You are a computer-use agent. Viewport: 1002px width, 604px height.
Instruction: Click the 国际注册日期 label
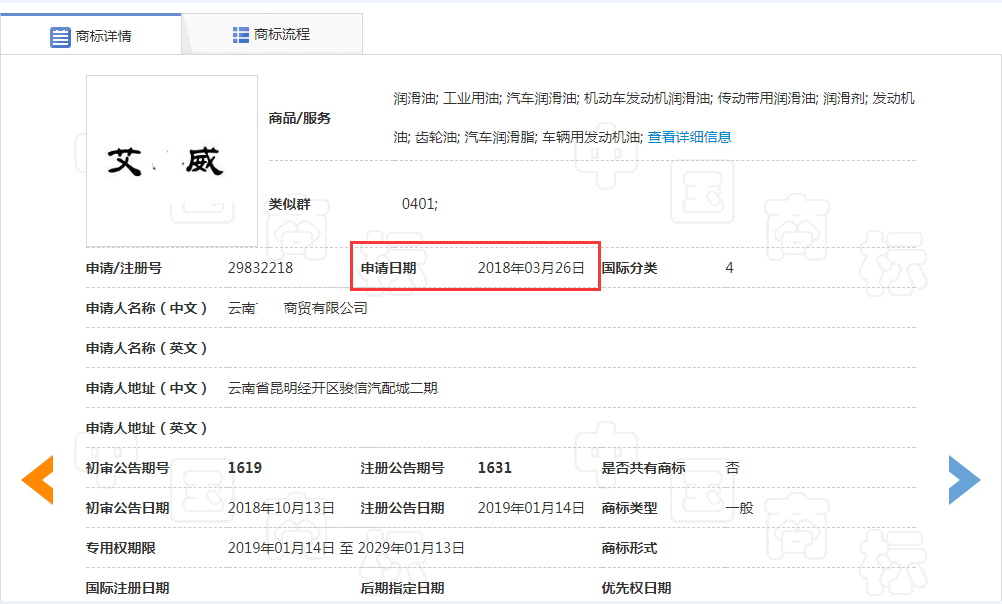tap(128, 588)
